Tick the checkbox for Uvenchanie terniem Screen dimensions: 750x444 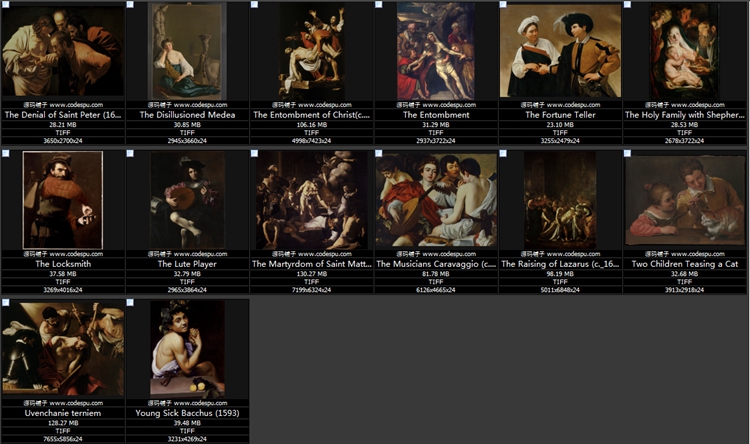tap(6, 302)
